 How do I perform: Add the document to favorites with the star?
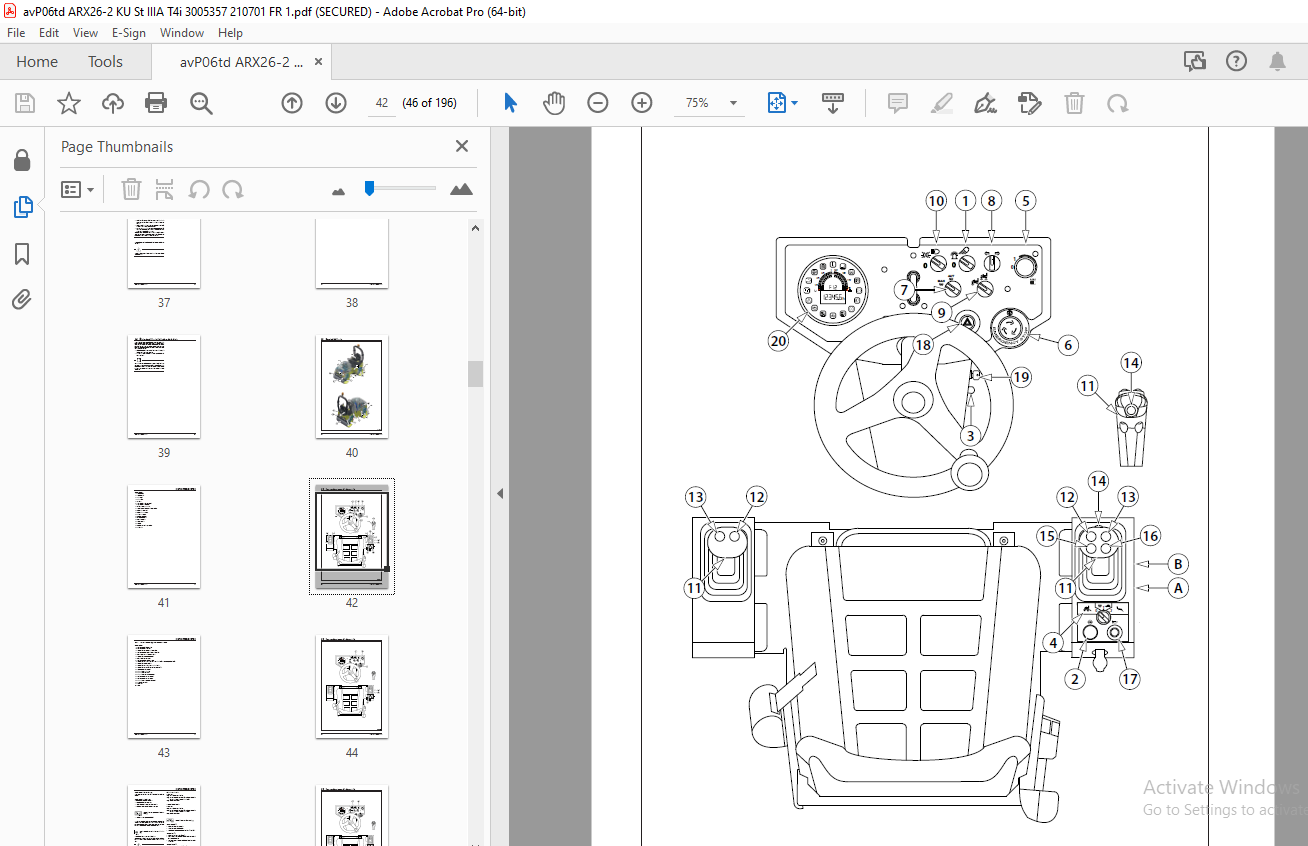coord(68,103)
